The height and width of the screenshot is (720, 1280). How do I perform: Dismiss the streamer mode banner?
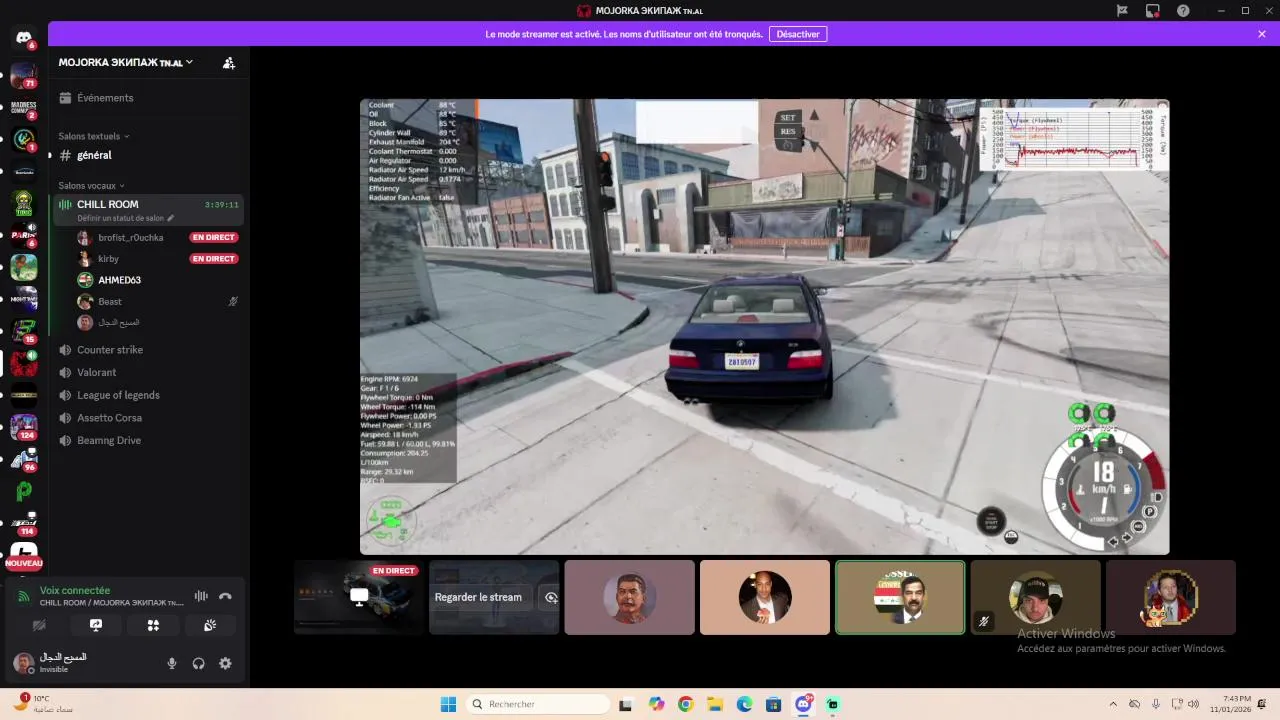coord(1262,34)
